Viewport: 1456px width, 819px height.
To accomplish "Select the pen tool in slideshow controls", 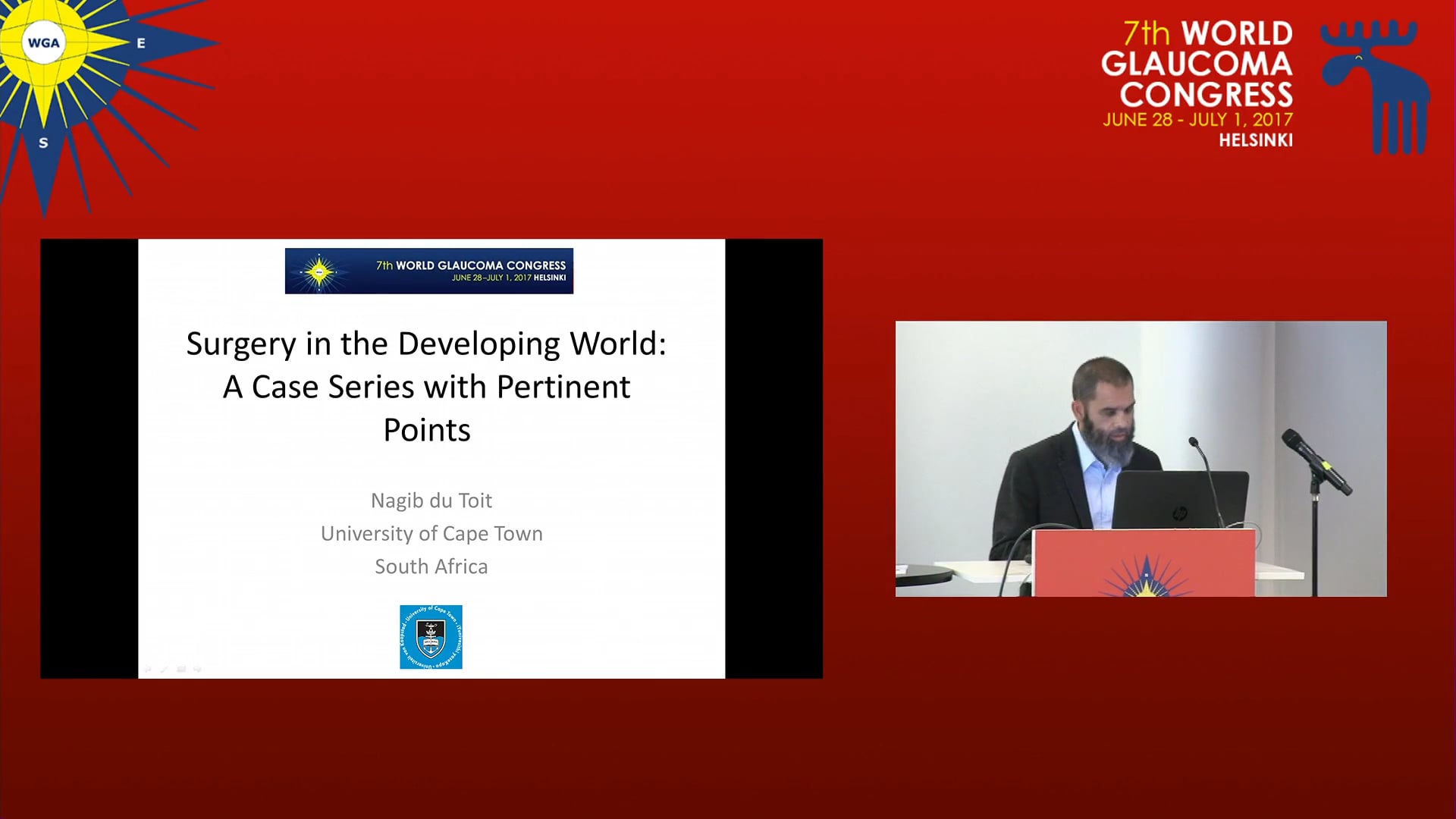I will click(165, 669).
